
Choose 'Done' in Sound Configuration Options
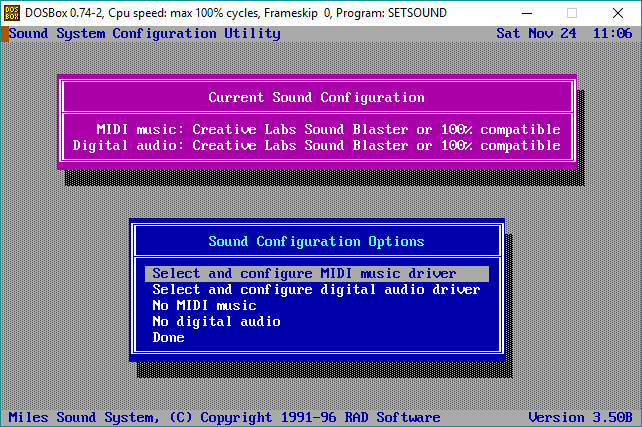168,337
